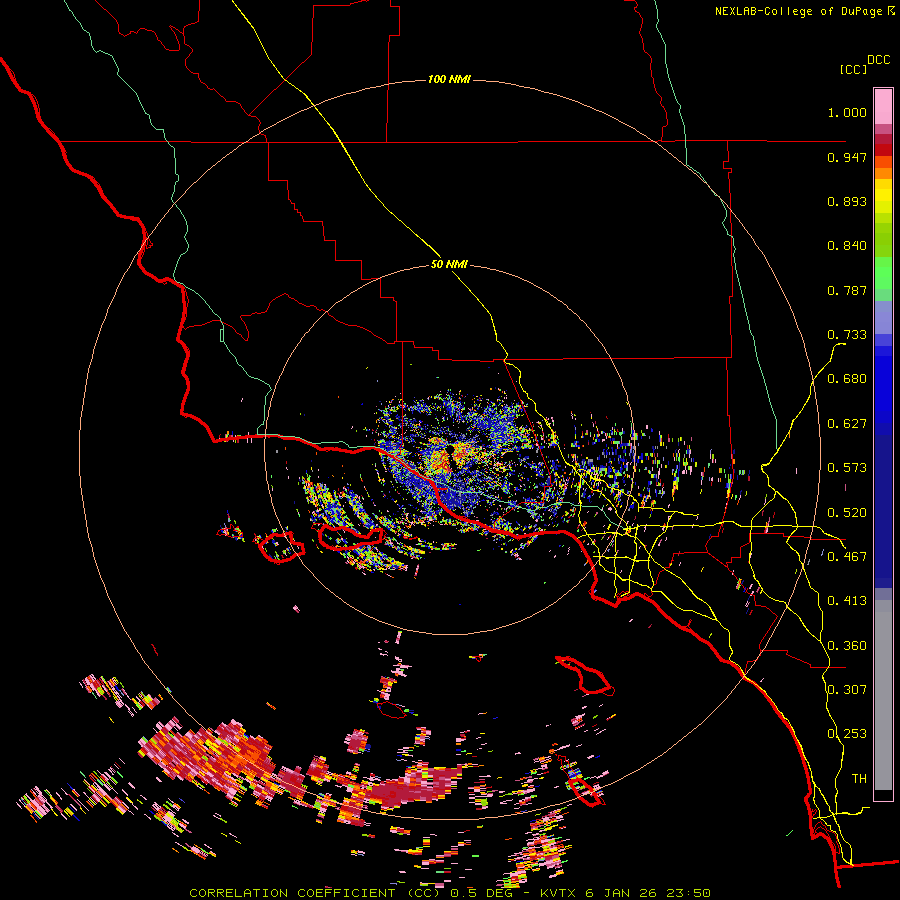900x900 pixels.
Task: Click the 100 NMI range ring label
Action: (x=449, y=79)
